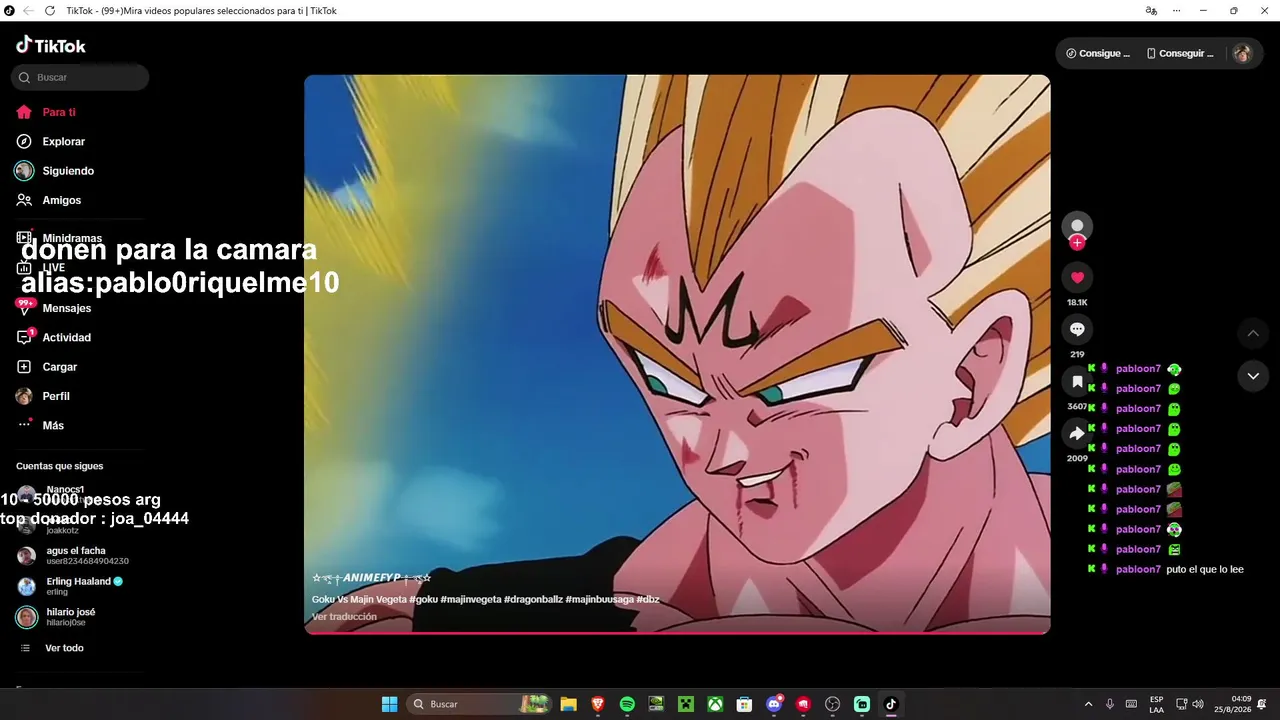
Task: Open Minecraft from the taskbar
Action: pos(686,704)
